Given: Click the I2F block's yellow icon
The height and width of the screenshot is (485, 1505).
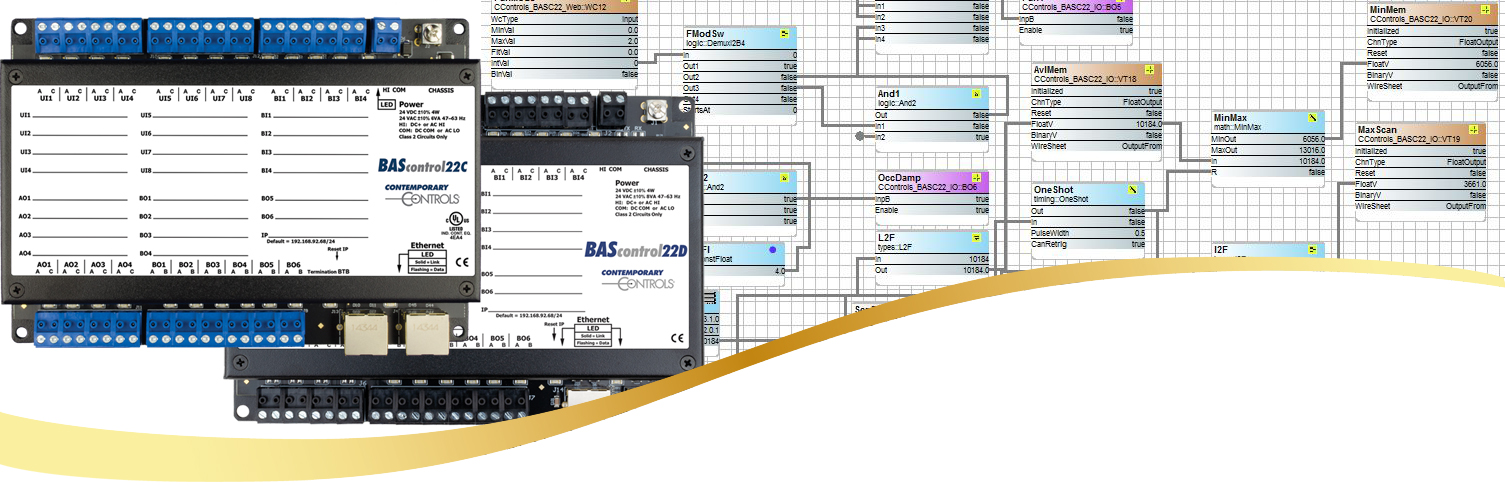Looking at the screenshot, I should pos(1313,249).
